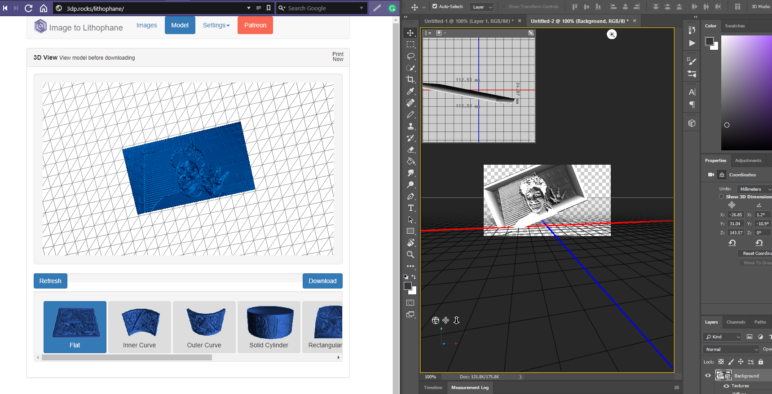Swap foreground and background colors
The width and height of the screenshot is (772, 394).
click(414, 277)
